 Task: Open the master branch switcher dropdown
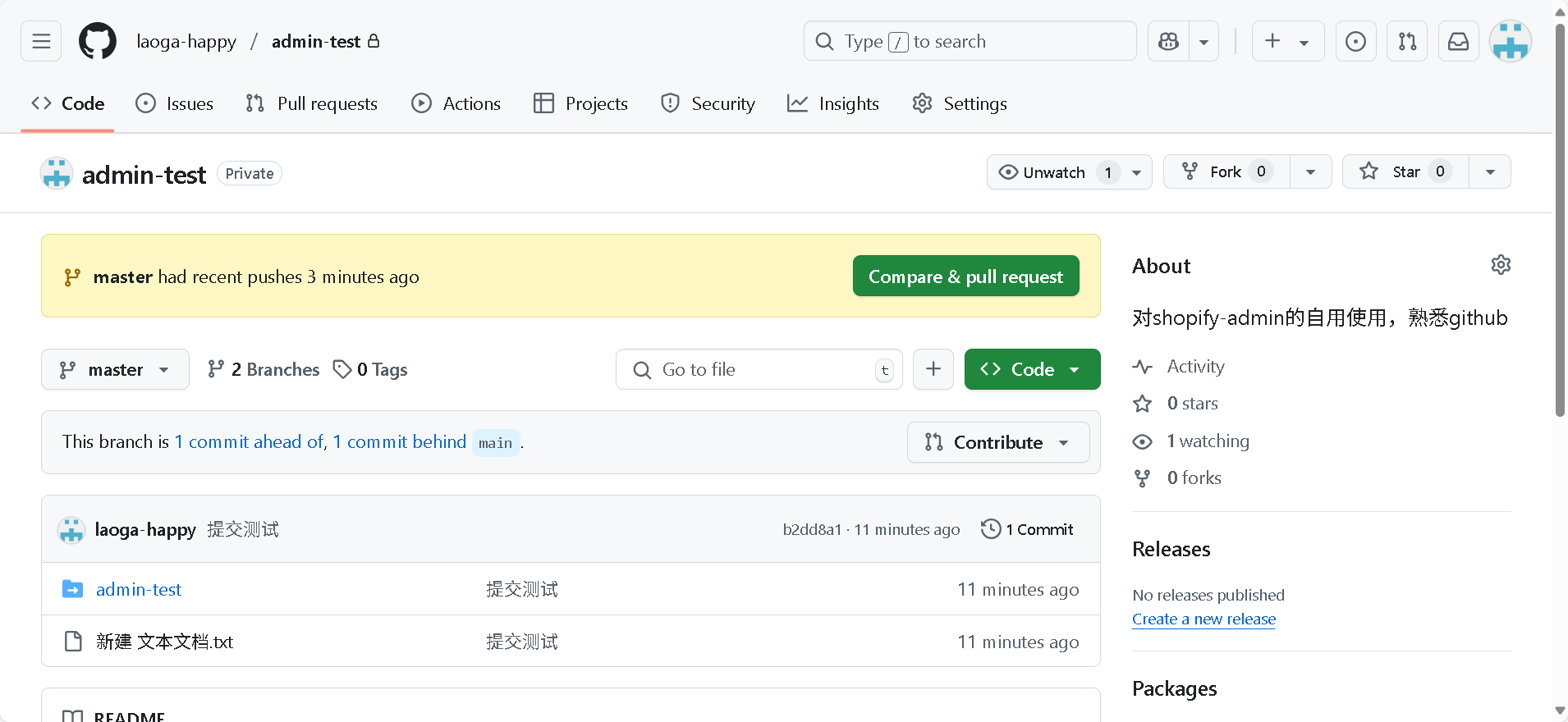[115, 369]
